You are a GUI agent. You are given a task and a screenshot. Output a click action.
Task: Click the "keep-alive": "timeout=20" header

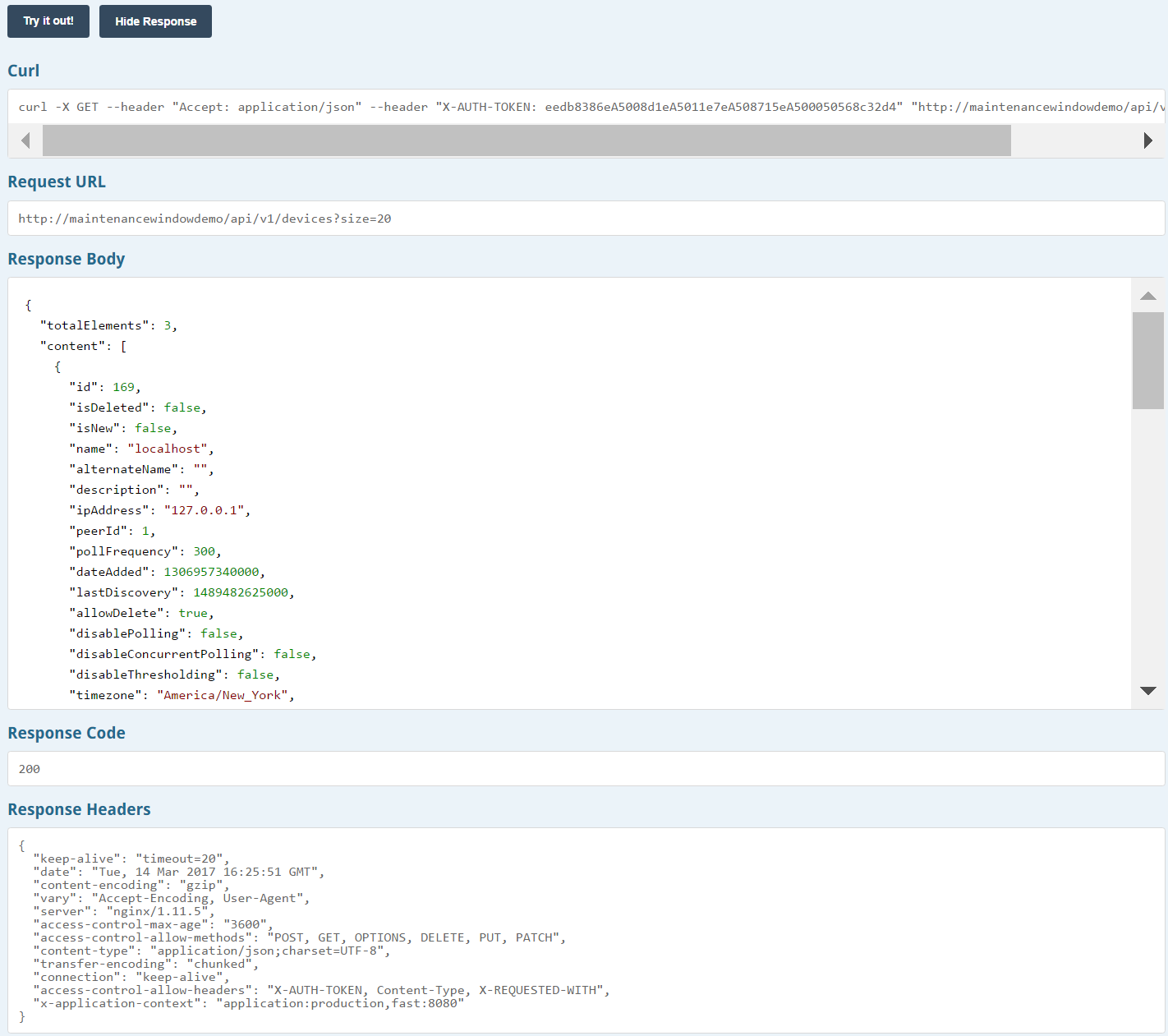(131, 859)
